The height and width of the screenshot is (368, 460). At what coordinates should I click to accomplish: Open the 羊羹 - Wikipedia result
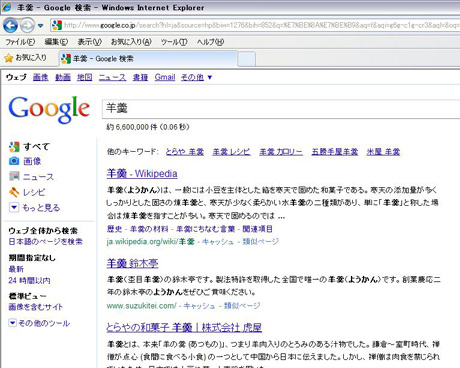142,174
